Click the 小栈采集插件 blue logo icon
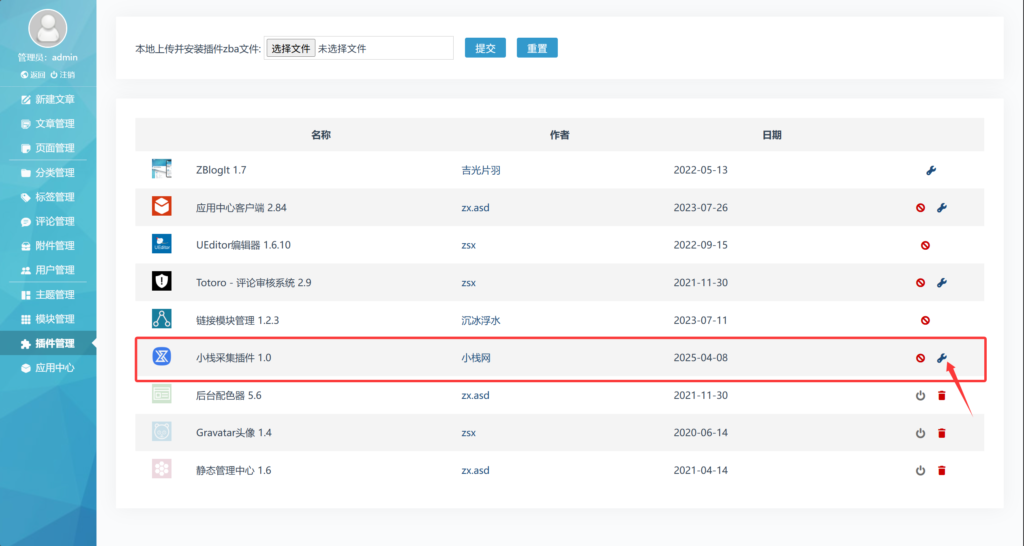 (161, 356)
